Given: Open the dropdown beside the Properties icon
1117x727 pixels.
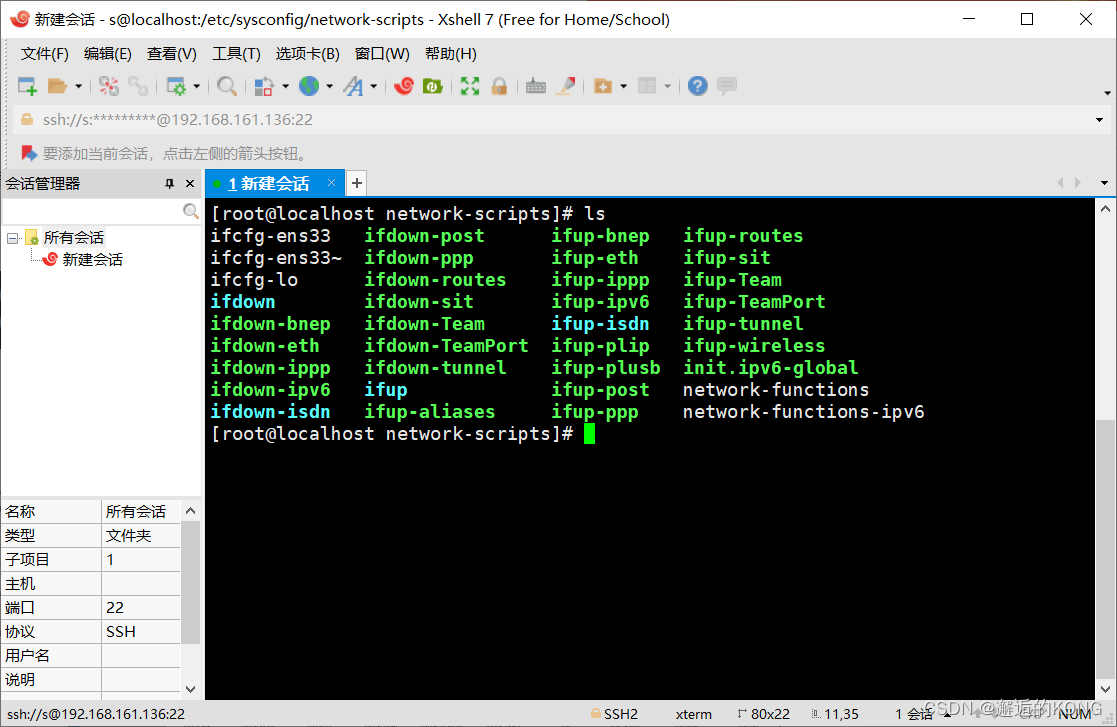Looking at the screenshot, I should pyautogui.click(x=197, y=86).
